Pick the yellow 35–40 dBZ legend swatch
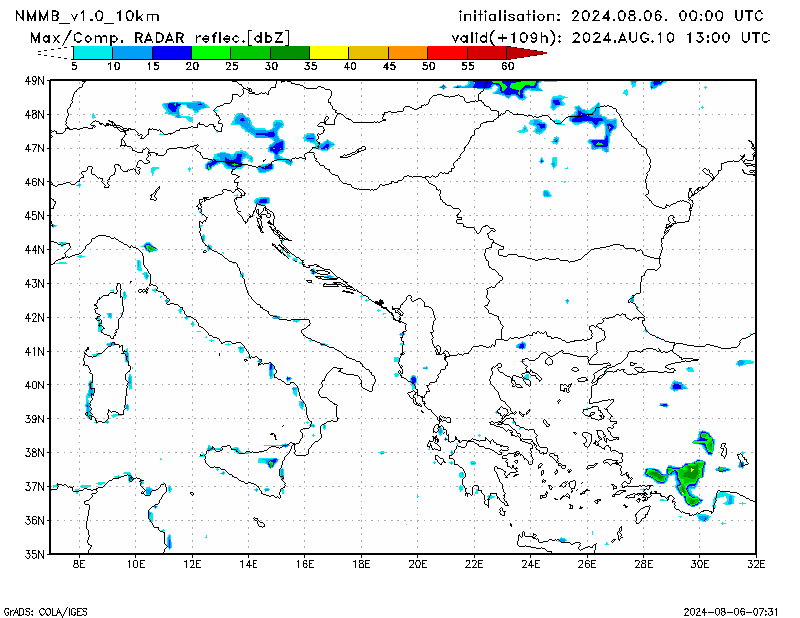The width and height of the screenshot is (800, 618). point(329,52)
